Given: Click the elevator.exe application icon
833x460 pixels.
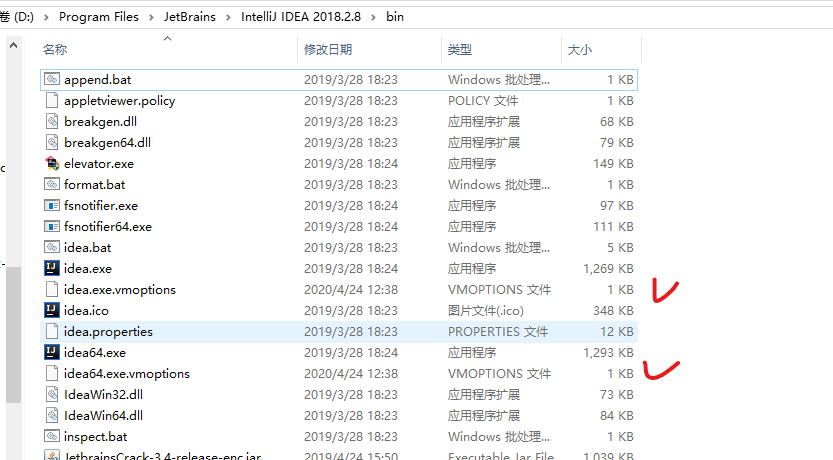Looking at the screenshot, I should coord(52,164).
